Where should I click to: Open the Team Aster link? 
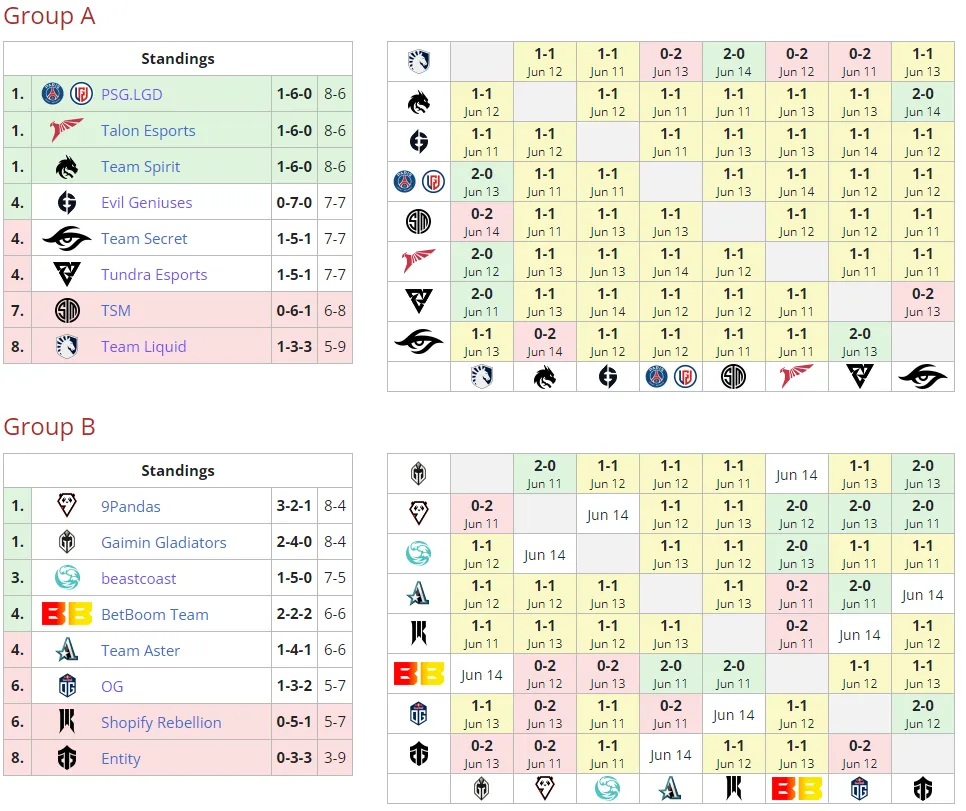[140, 650]
